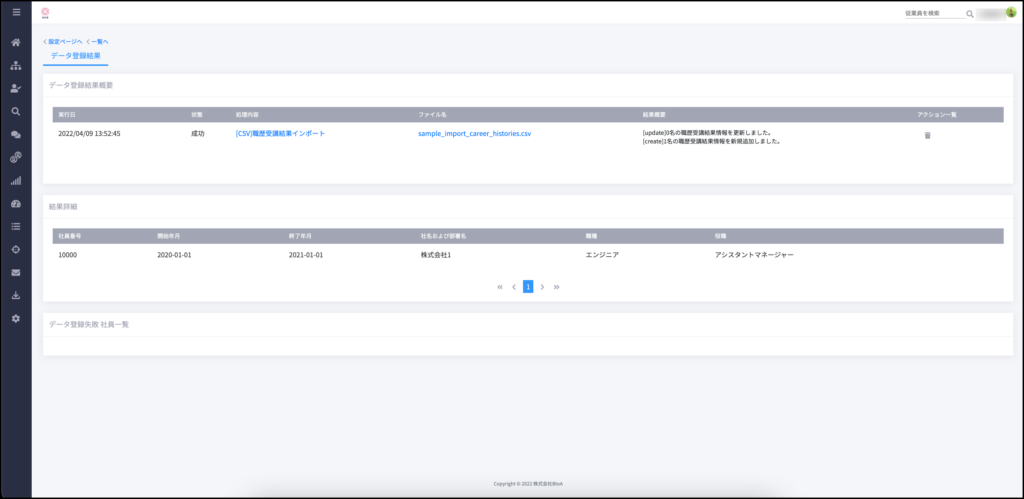
Task: Click the 結果概要 column header
Action: pos(654,114)
